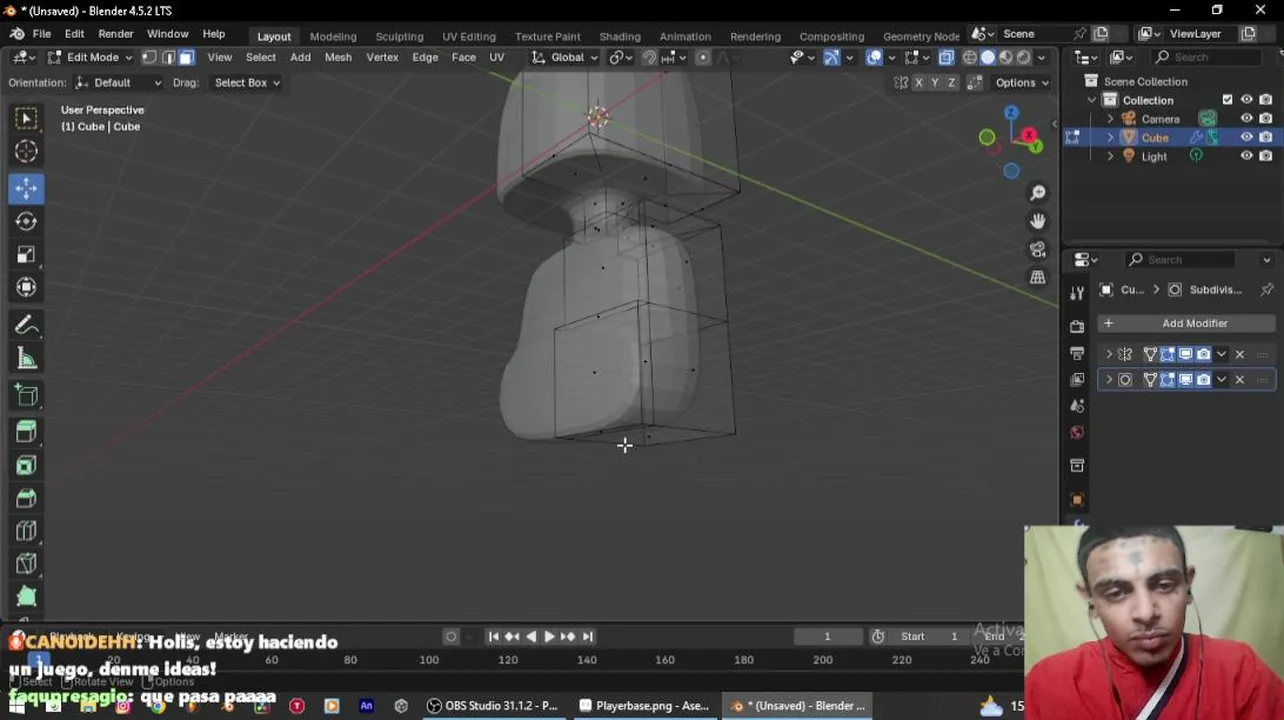Viewport: 1284px width, 720px height.
Task: Open the Object properties tab
Action: 1077,499
